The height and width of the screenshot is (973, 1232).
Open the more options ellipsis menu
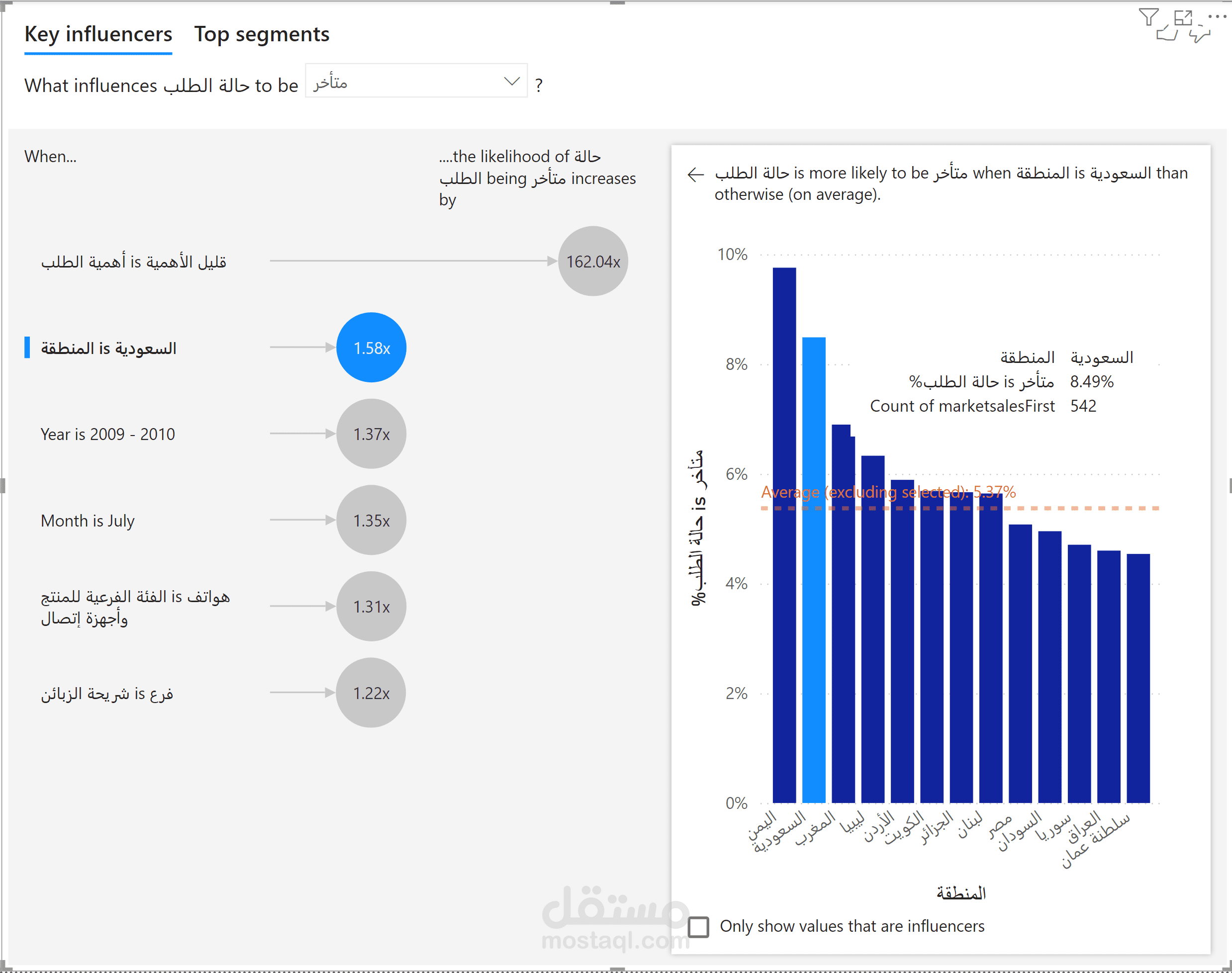pyautogui.click(x=1217, y=17)
